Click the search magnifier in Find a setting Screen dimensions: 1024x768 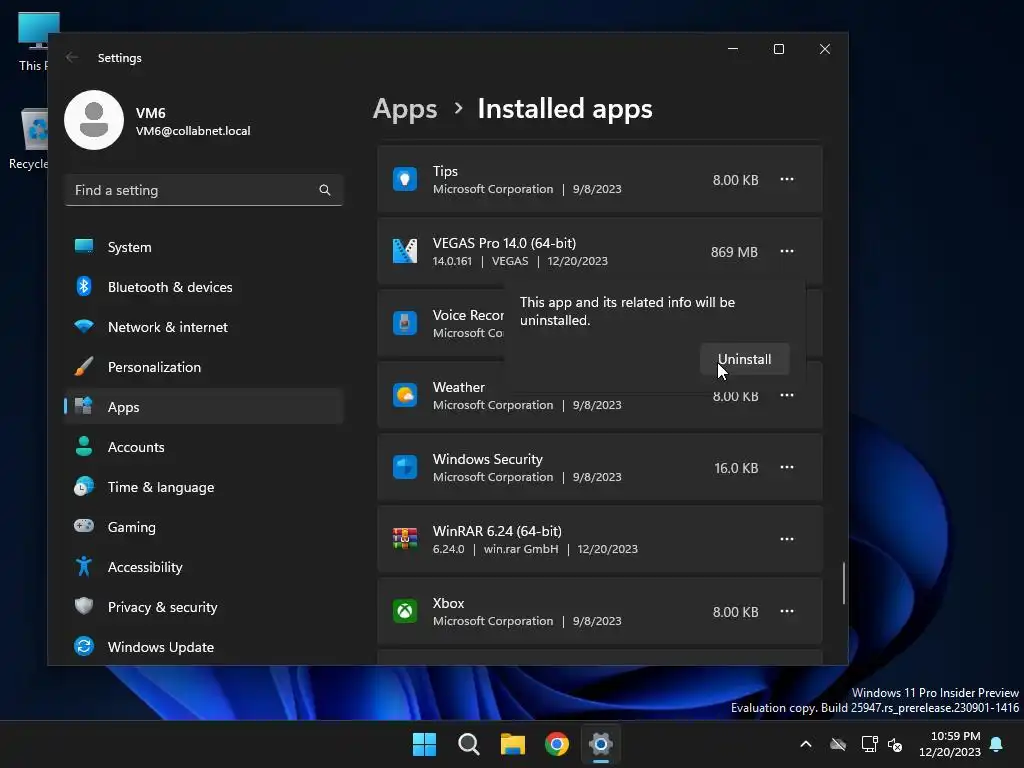pyautogui.click(x=325, y=190)
